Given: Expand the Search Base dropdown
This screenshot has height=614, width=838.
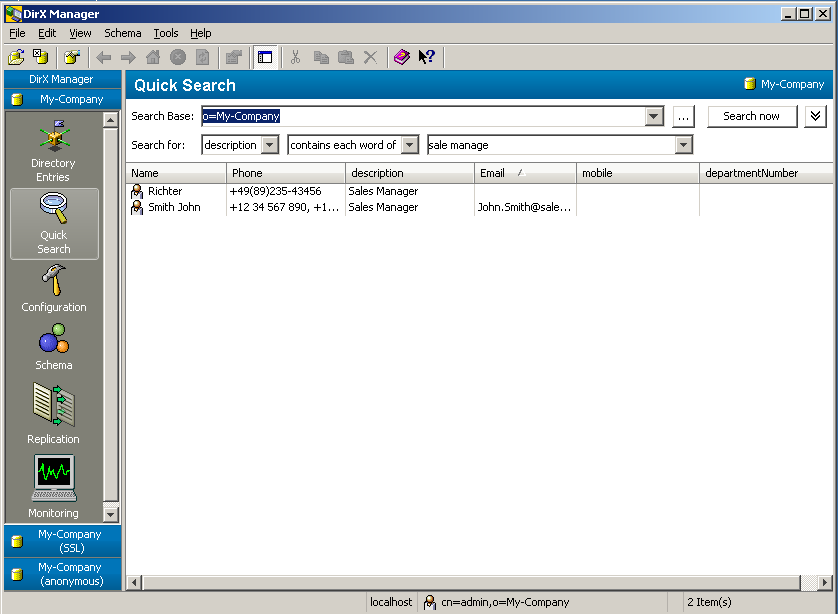Looking at the screenshot, I should pos(654,117).
